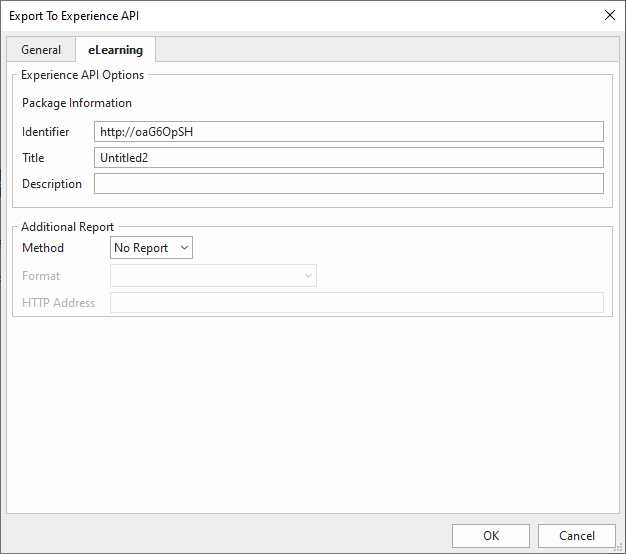Click the Identifier label

coord(46,132)
